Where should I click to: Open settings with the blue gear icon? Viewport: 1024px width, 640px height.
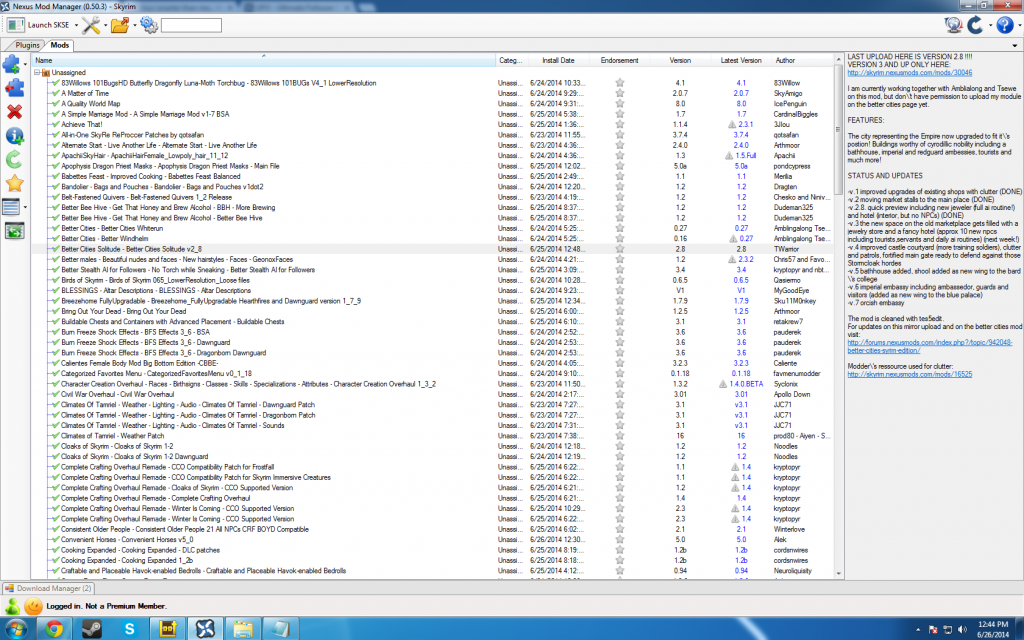point(149,25)
